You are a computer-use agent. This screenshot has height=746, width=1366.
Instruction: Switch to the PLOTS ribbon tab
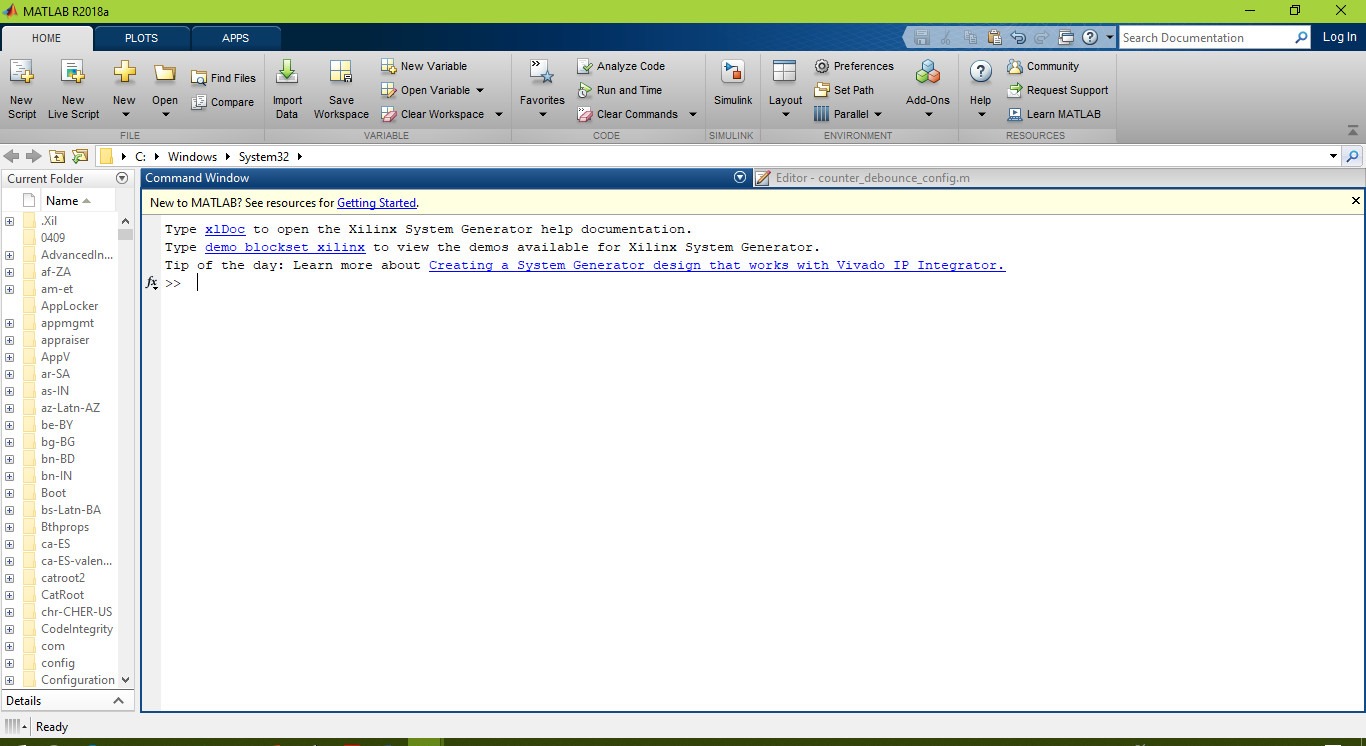(x=140, y=37)
